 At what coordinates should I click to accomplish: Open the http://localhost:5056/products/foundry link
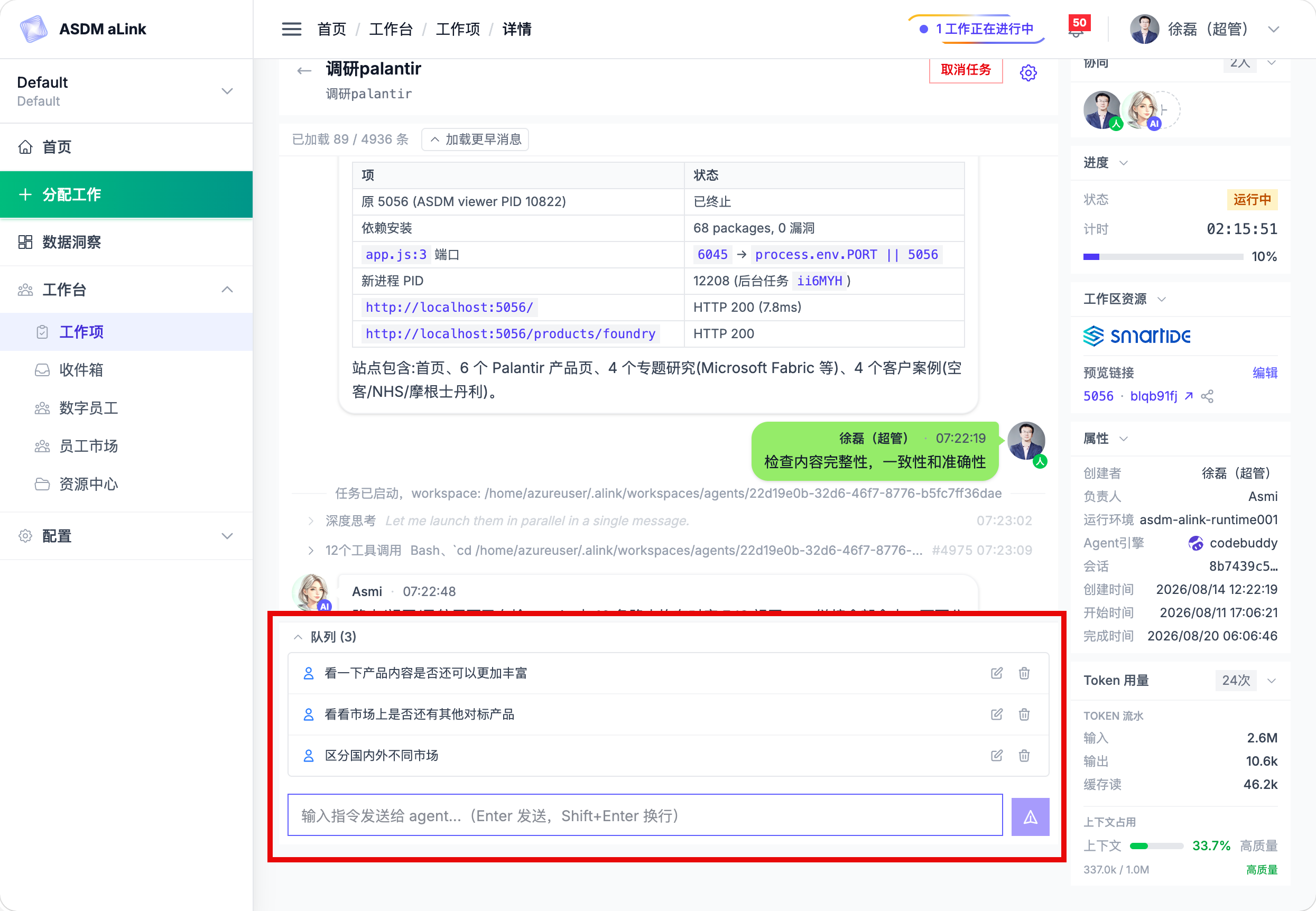tap(511, 333)
